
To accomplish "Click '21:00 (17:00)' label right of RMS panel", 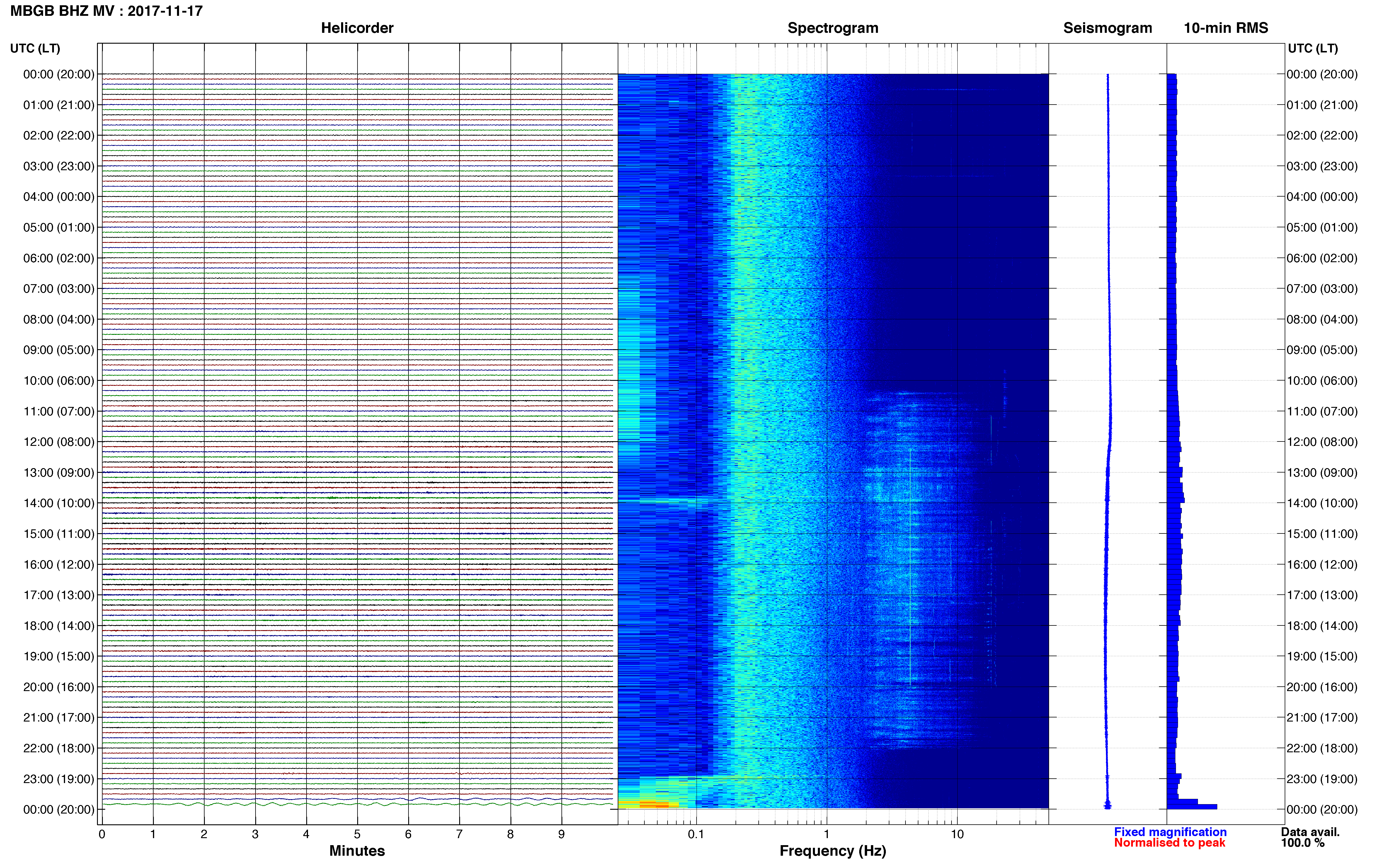I will pos(1322,718).
